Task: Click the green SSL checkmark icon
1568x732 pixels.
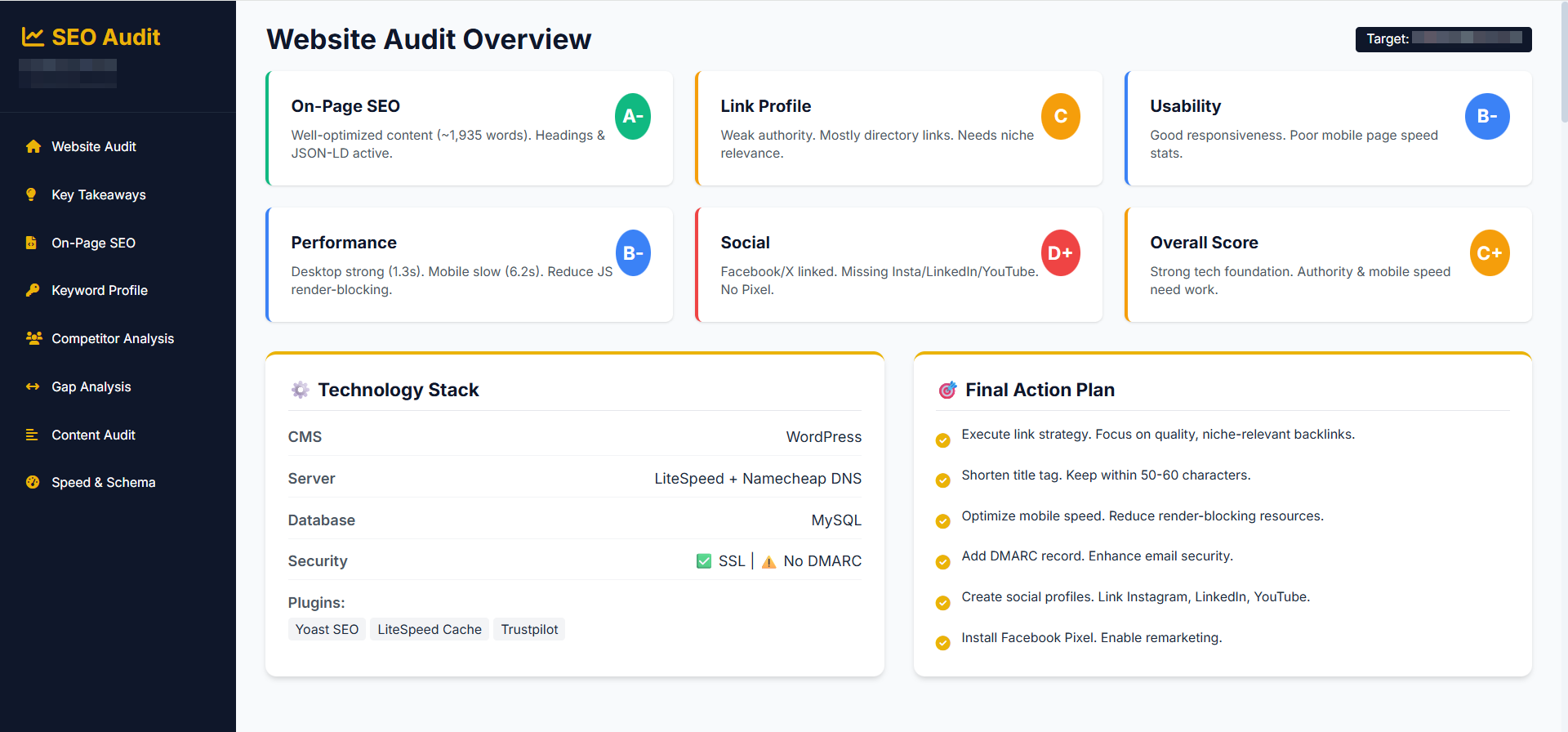Action: click(x=704, y=561)
